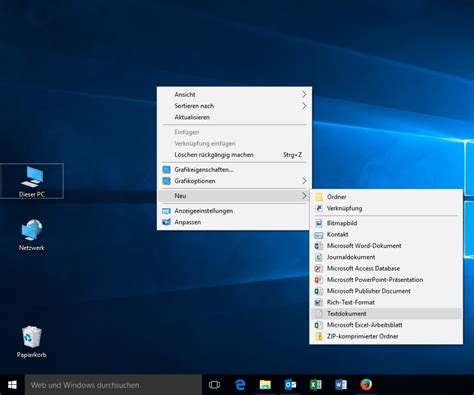This screenshot has height=395, width=474.
Task: Click the ZIP-komprimierter Ordner icon
Action: pyautogui.click(x=319, y=336)
